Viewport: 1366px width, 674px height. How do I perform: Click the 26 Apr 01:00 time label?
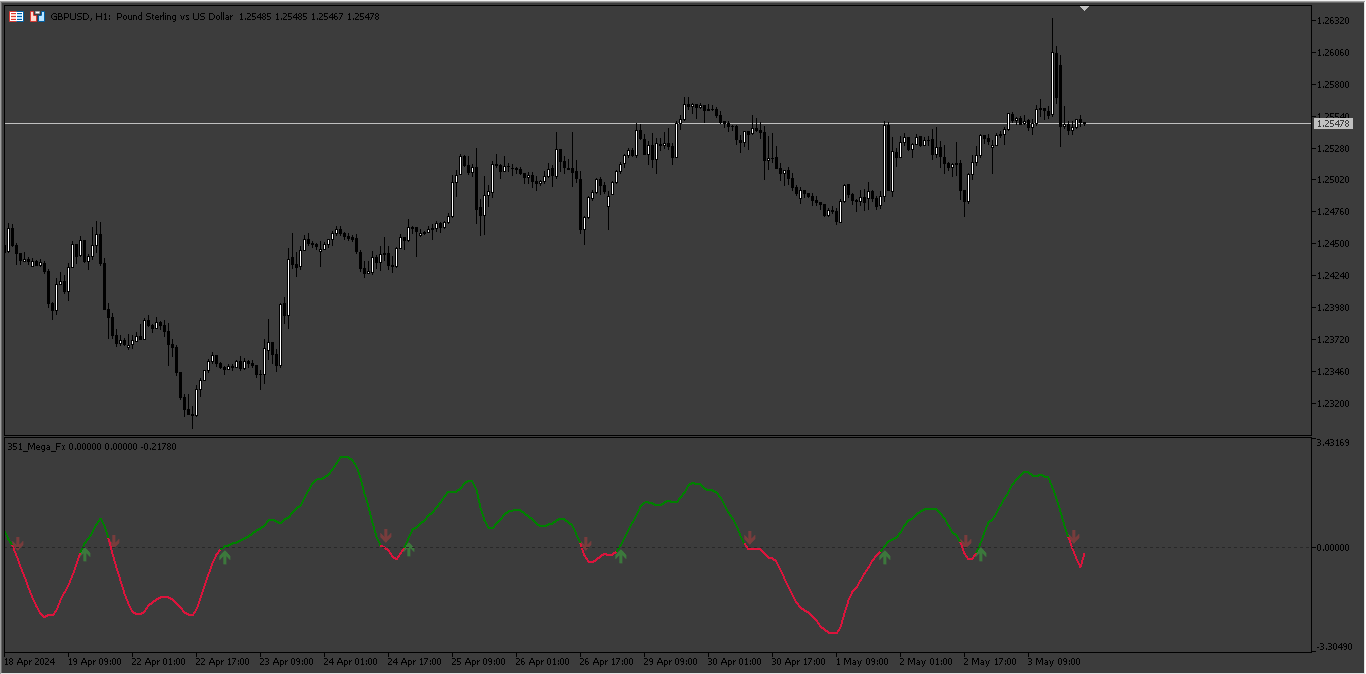coord(543,662)
